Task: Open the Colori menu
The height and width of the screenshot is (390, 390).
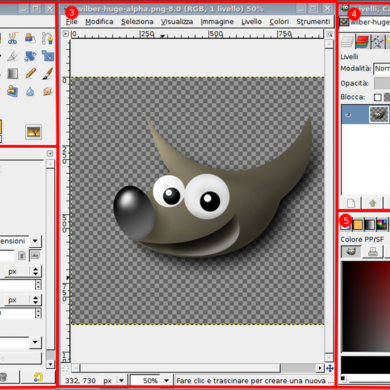Action: [x=279, y=22]
